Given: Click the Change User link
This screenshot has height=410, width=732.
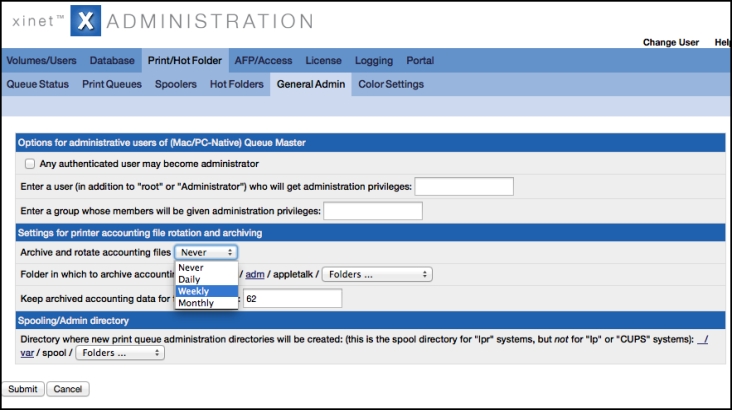Looking at the screenshot, I should tap(671, 42).
